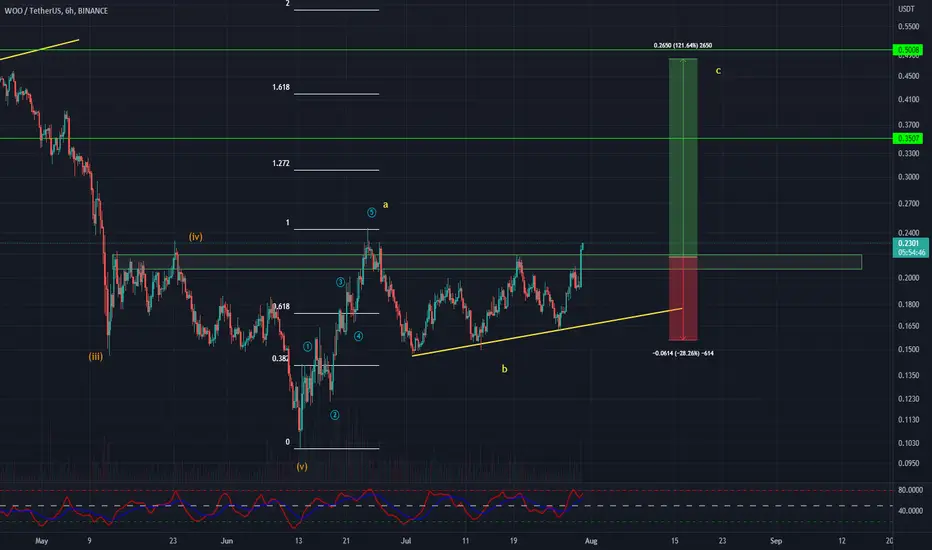The image size is (932, 550).
Task: Select the red stop-loss zone of long position
Action: pyautogui.click(x=683, y=298)
